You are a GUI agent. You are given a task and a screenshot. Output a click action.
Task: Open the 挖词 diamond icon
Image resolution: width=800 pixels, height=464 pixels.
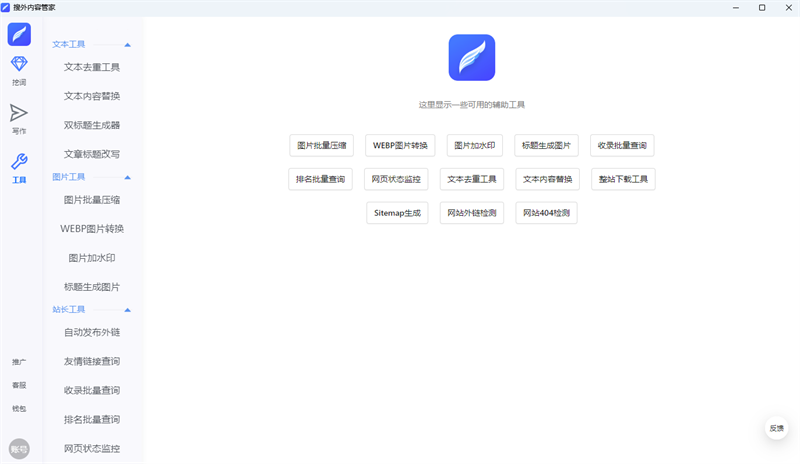[x=19, y=64]
